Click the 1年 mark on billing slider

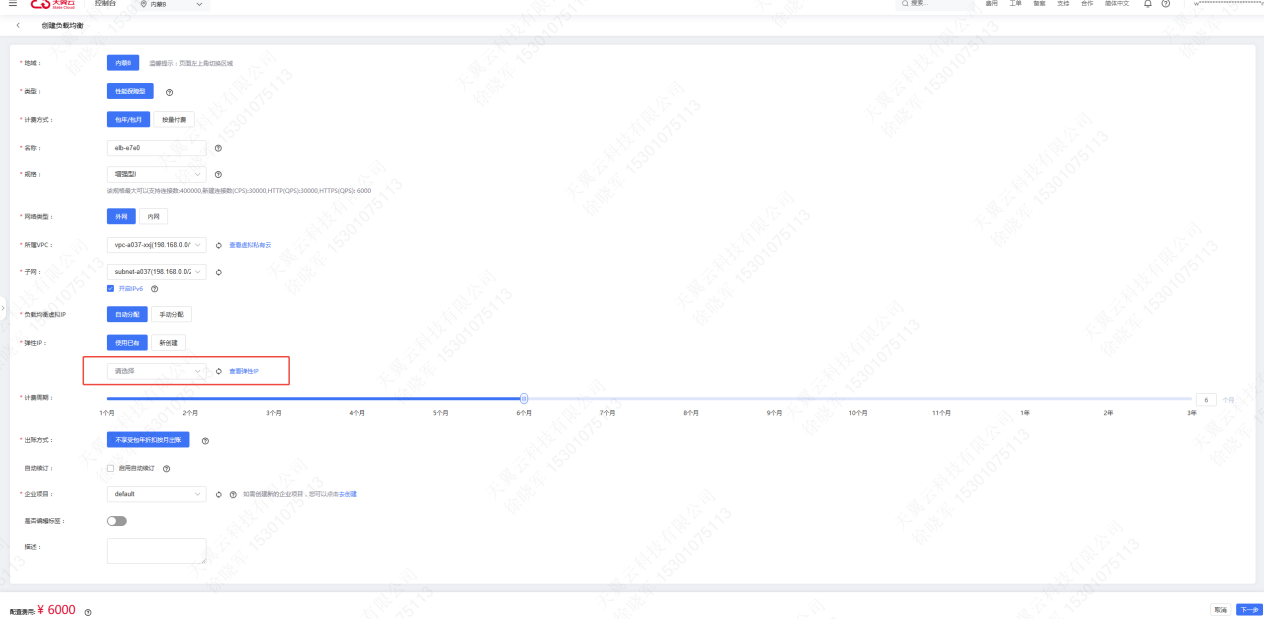coord(1025,399)
